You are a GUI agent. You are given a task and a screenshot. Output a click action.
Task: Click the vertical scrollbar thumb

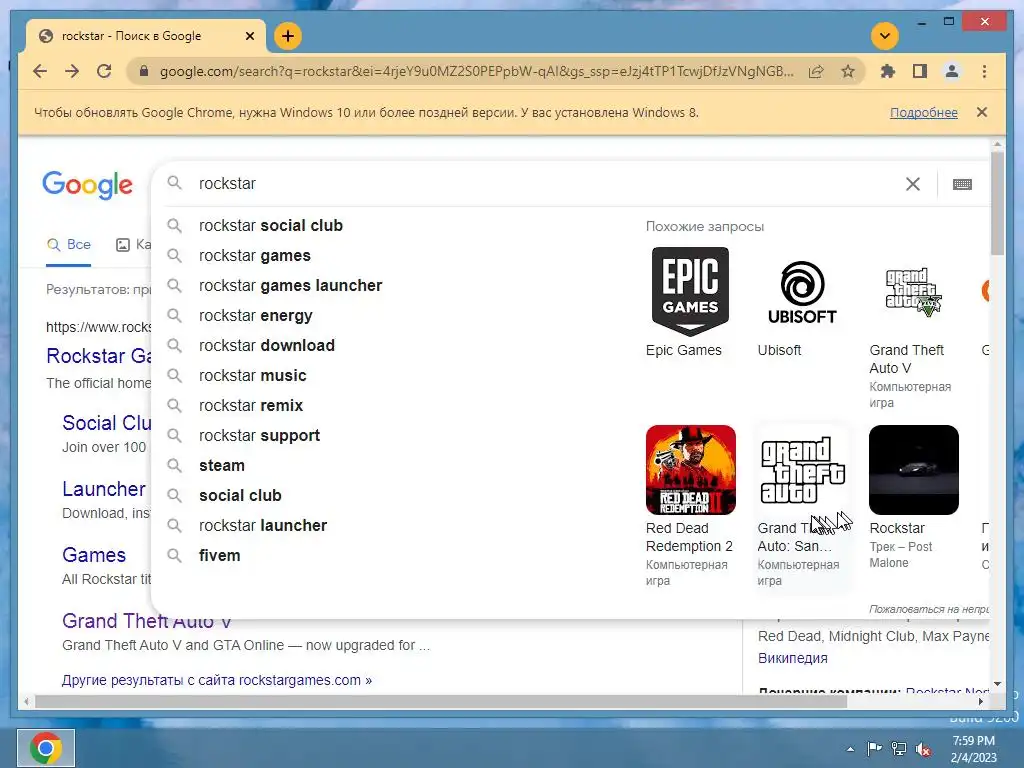tap(997, 203)
